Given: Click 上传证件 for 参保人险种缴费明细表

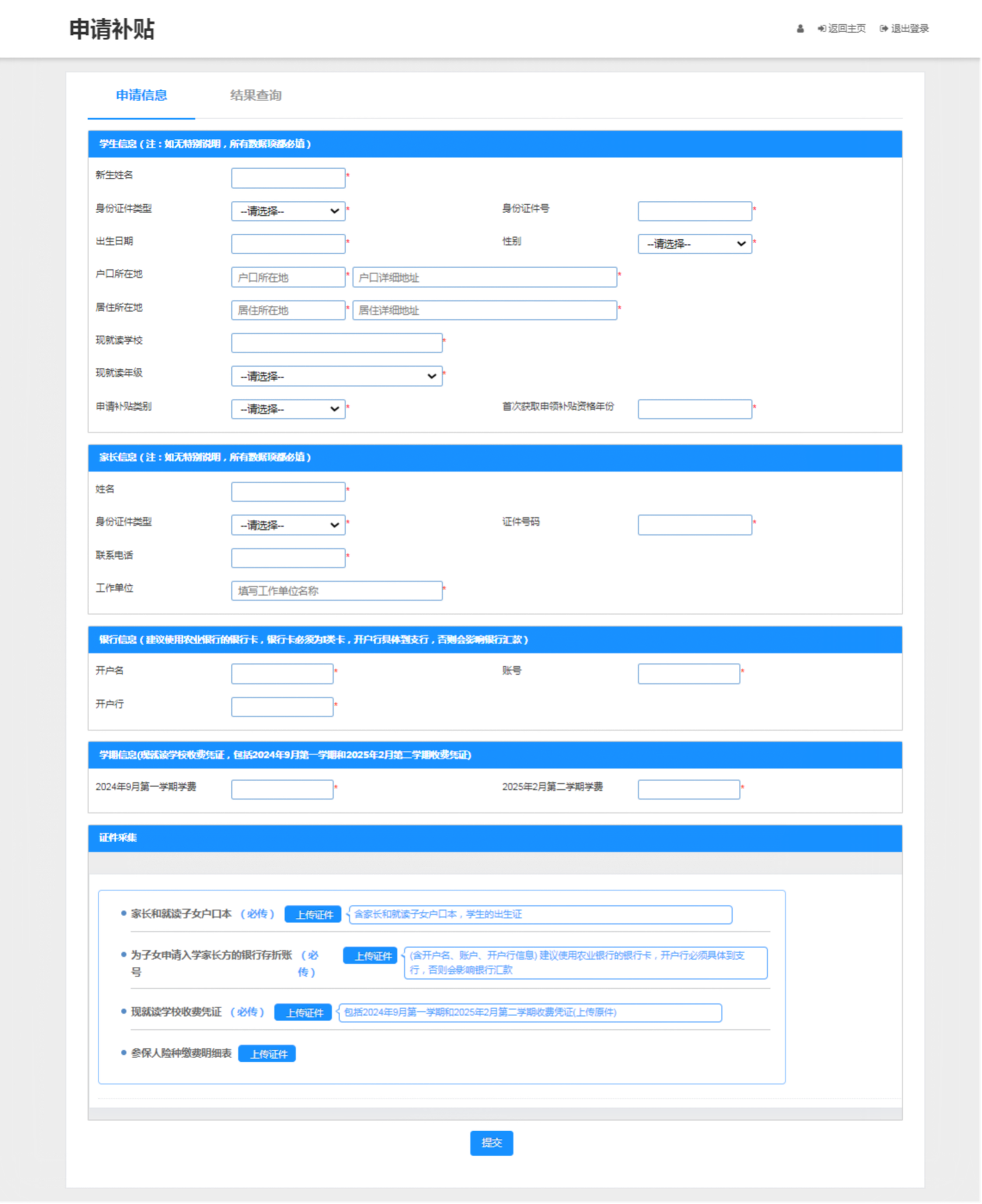Looking at the screenshot, I should tap(267, 1054).
